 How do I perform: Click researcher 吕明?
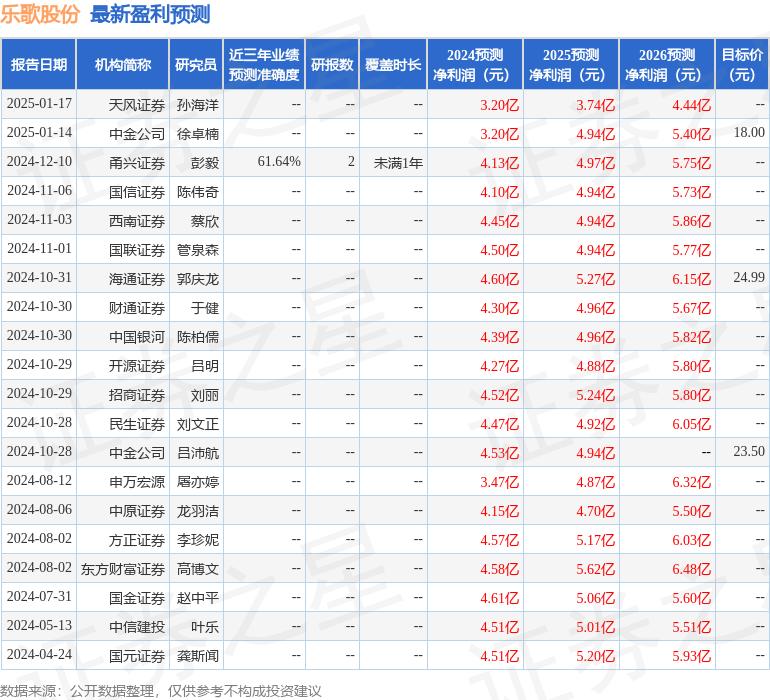coord(205,365)
